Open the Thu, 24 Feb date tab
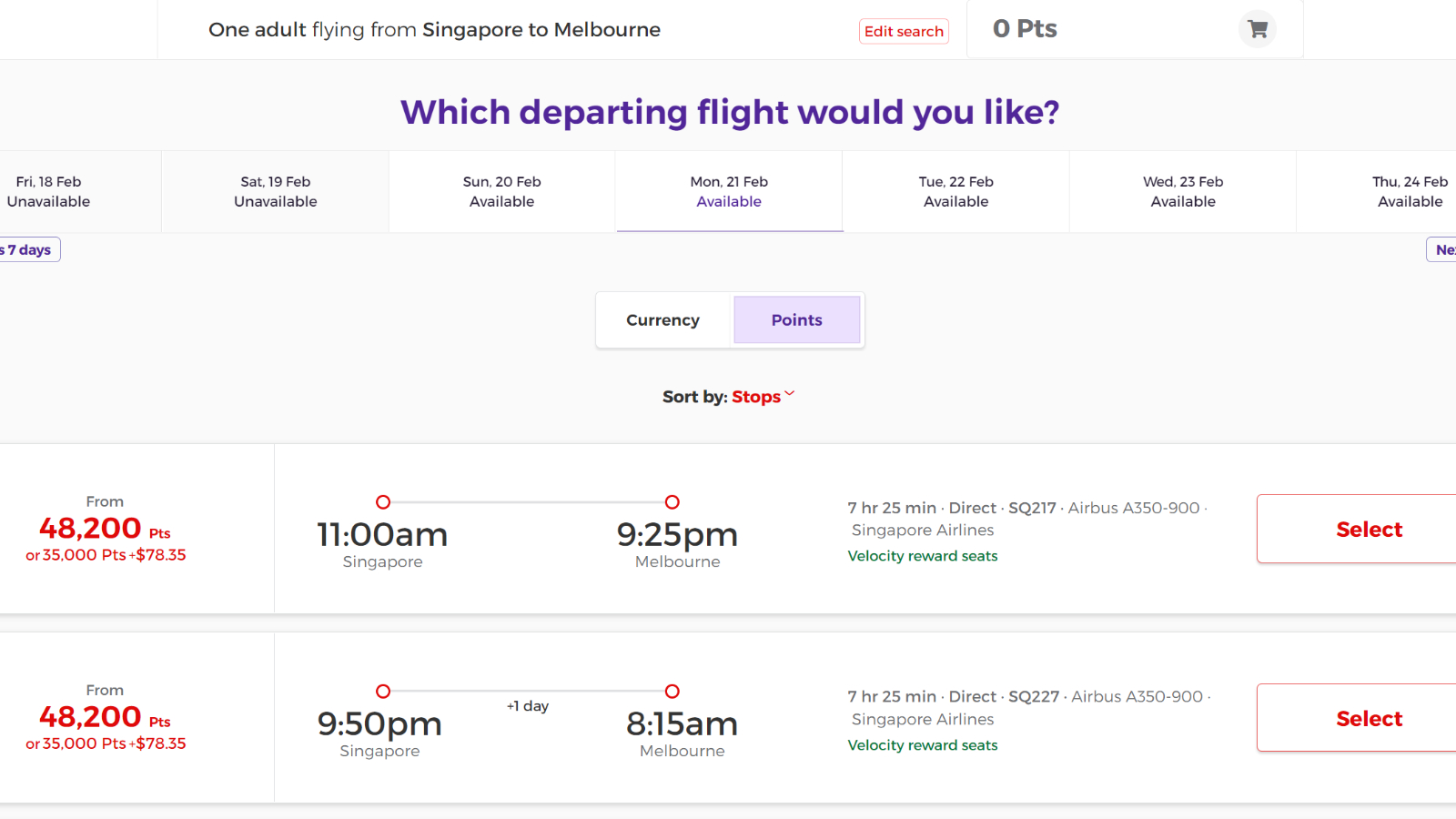 tap(1378, 192)
